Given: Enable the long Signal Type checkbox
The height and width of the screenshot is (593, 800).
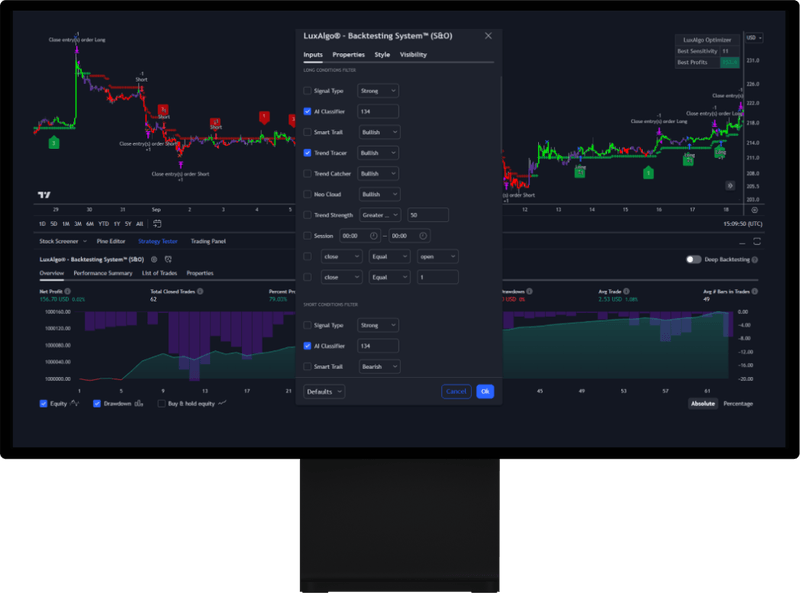Looking at the screenshot, I should 307,91.
